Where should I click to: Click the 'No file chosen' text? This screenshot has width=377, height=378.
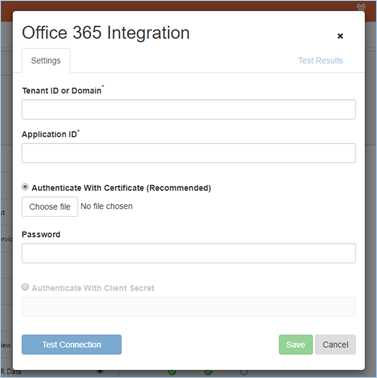pos(107,206)
